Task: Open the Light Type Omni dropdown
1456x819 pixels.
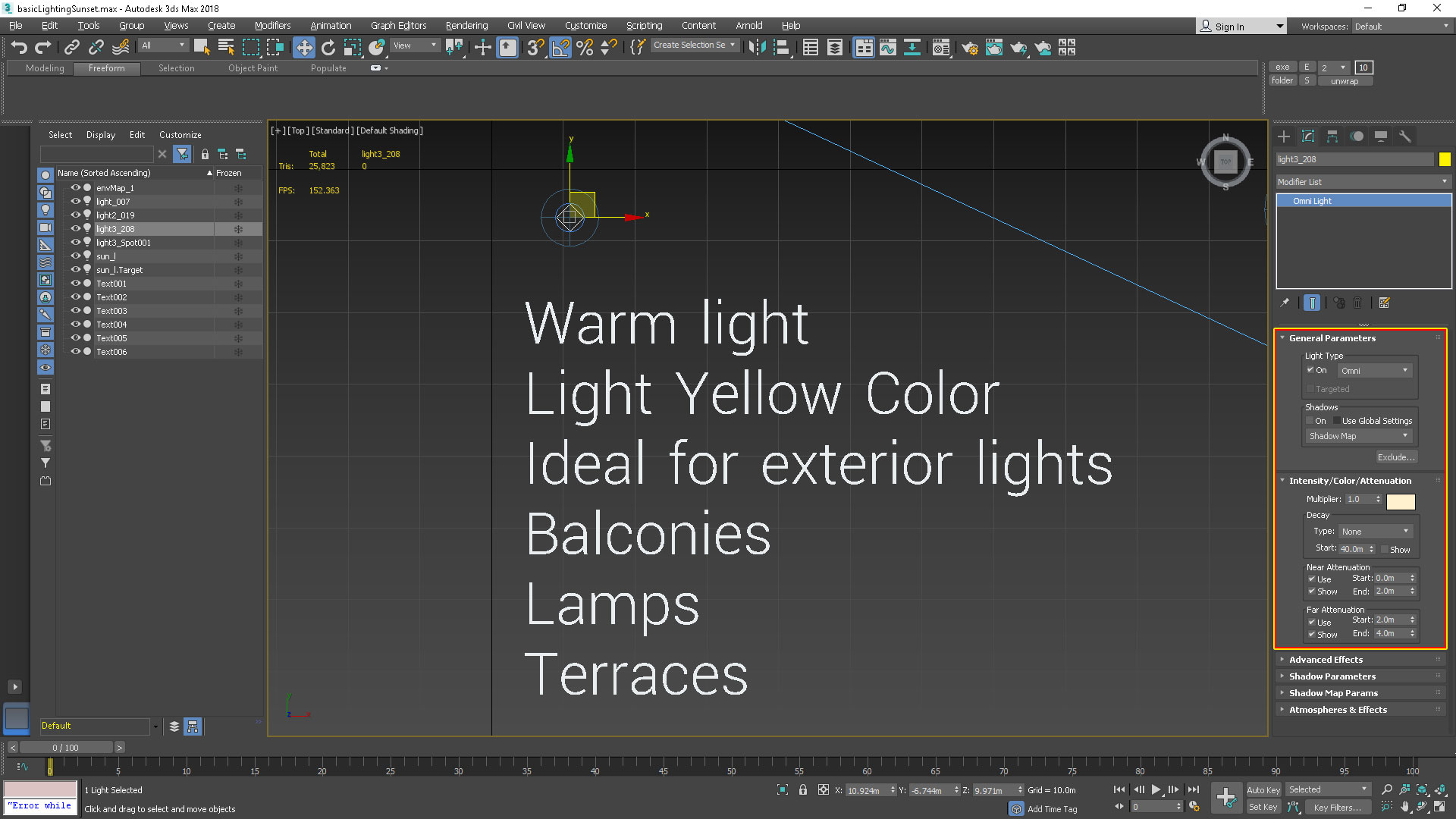Action: click(1374, 371)
